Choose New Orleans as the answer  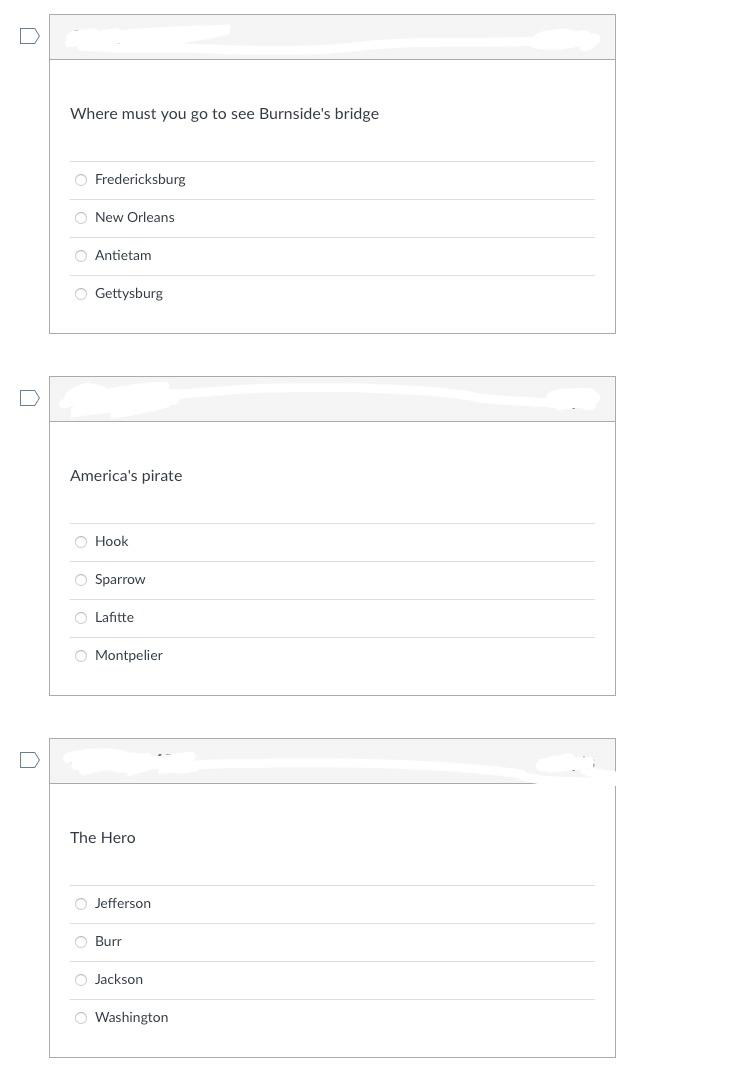[81, 218]
